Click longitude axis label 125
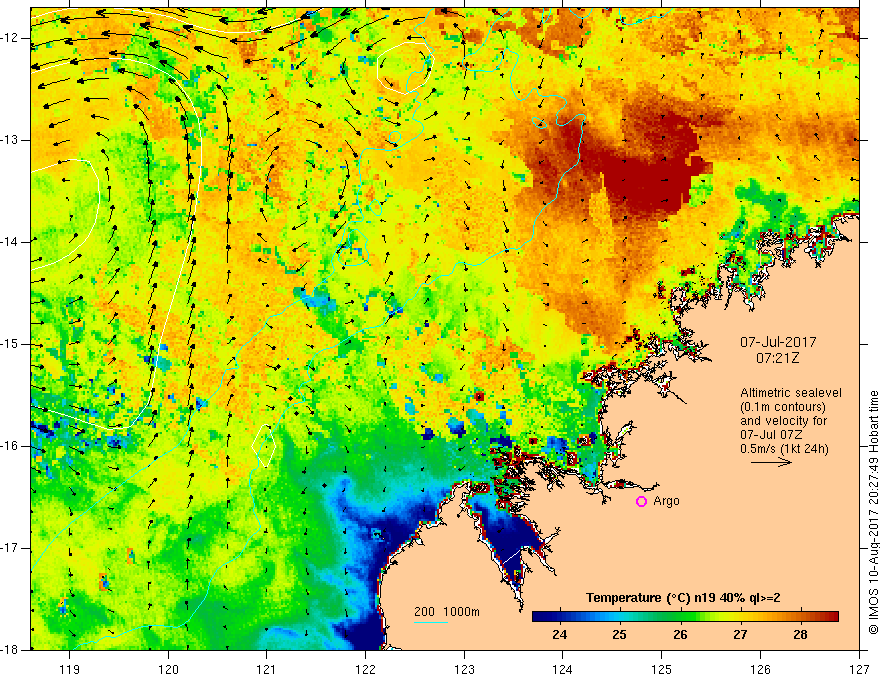Screen dimensions: 880x680 click(662, 669)
